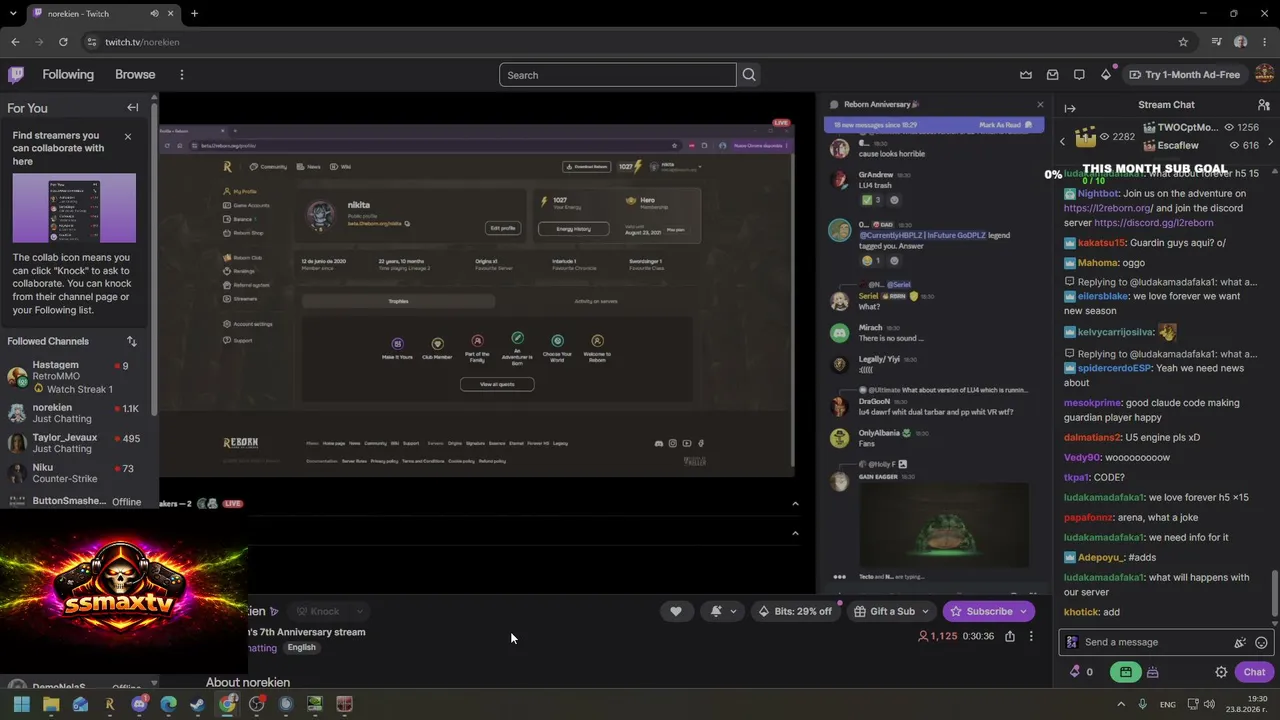The width and height of the screenshot is (1280, 720).
Task: Open Chrome tab search dropdown
Action: point(12,14)
